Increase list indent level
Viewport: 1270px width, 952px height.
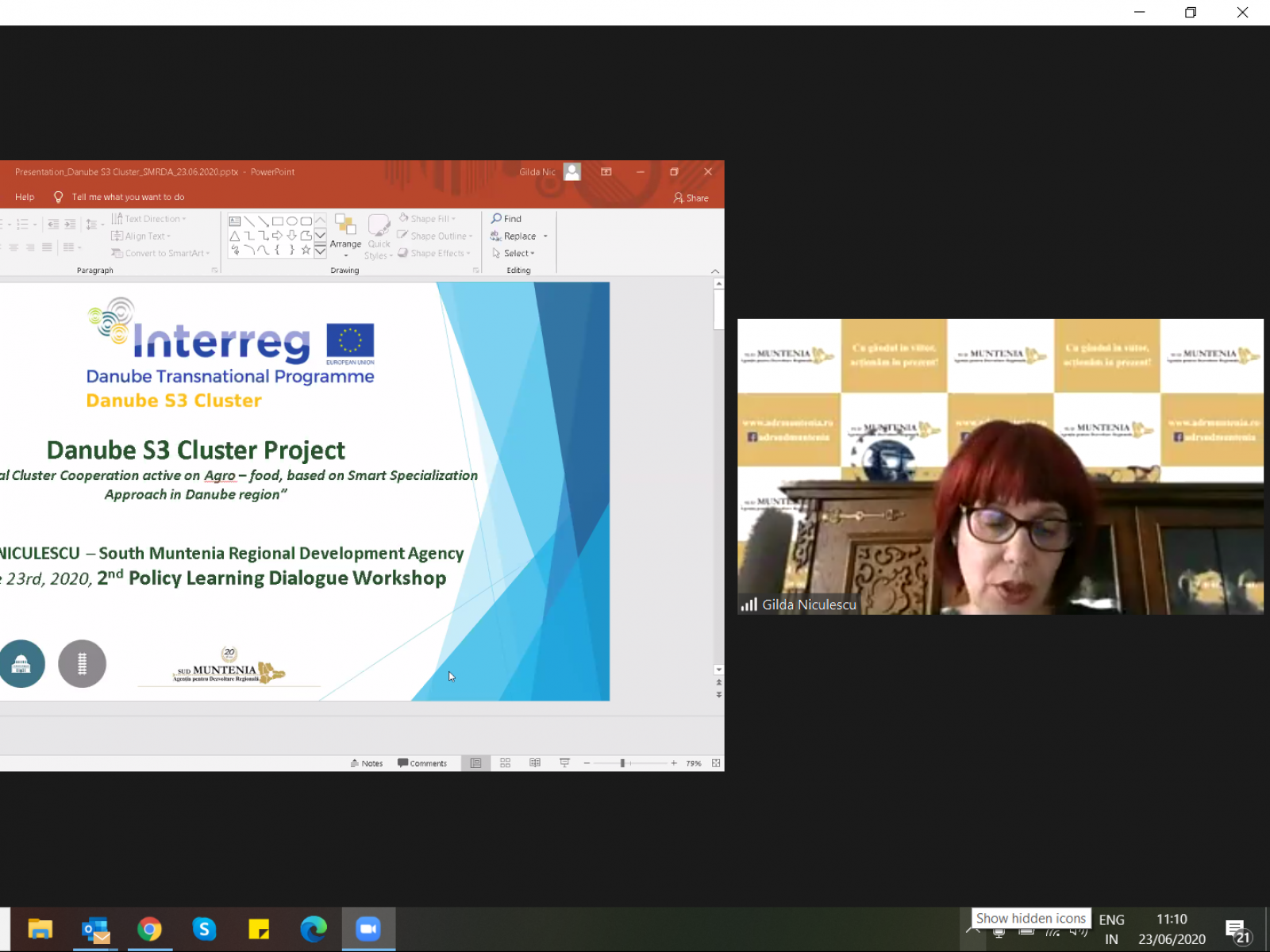(x=70, y=225)
